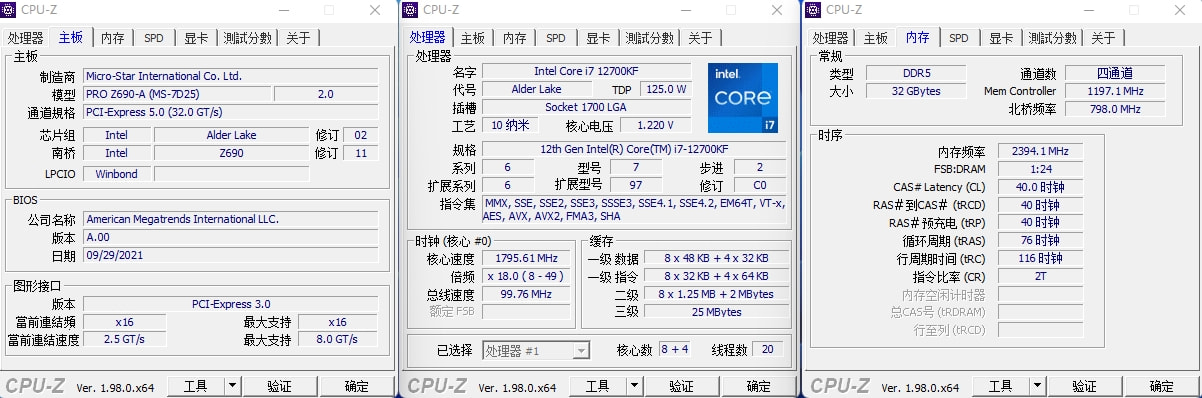Expand the 工具 dropdown arrow in the middle window
1202x398 pixels.
click(634, 386)
